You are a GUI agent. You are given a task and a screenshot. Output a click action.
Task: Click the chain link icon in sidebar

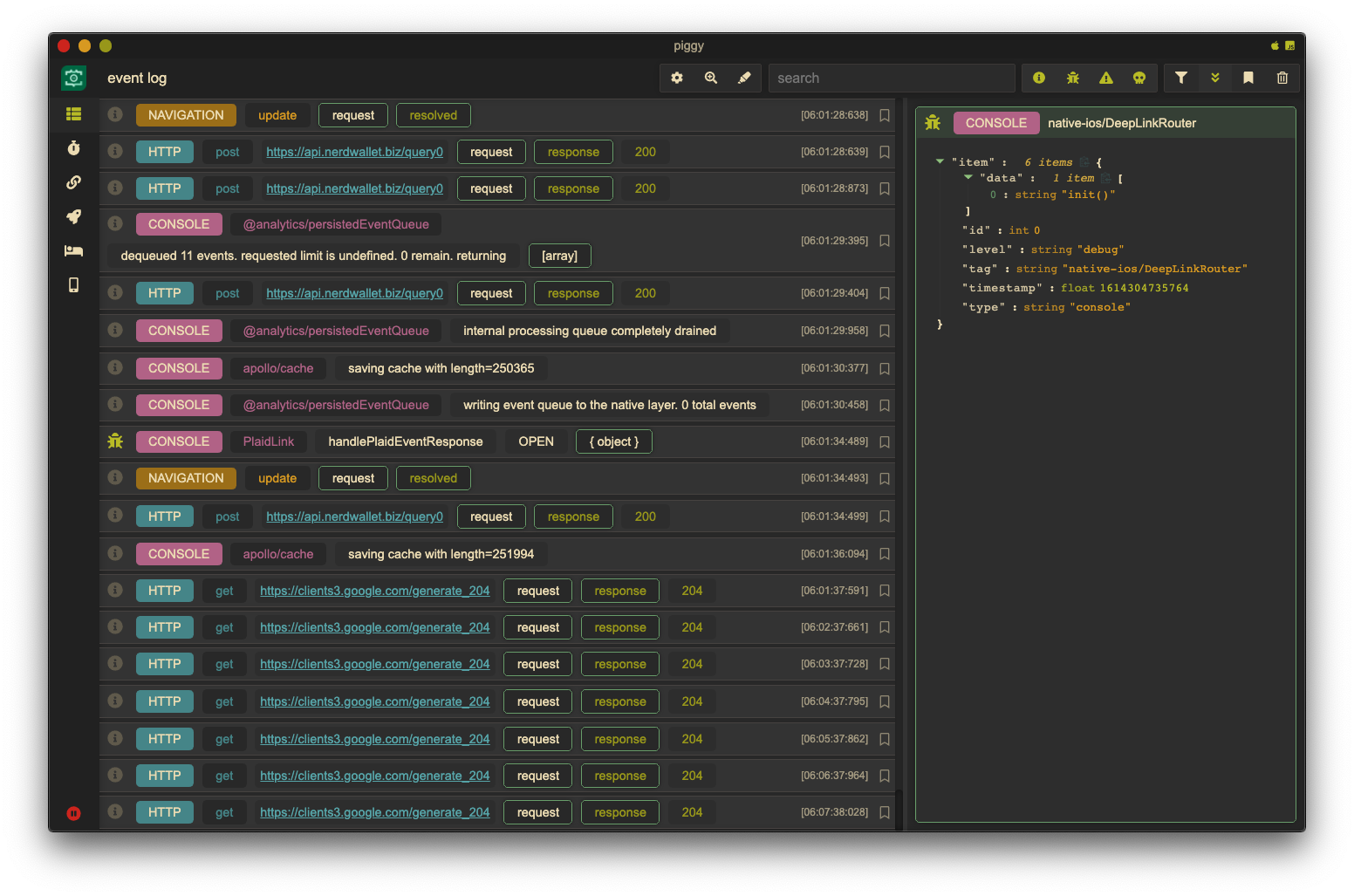click(74, 182)
